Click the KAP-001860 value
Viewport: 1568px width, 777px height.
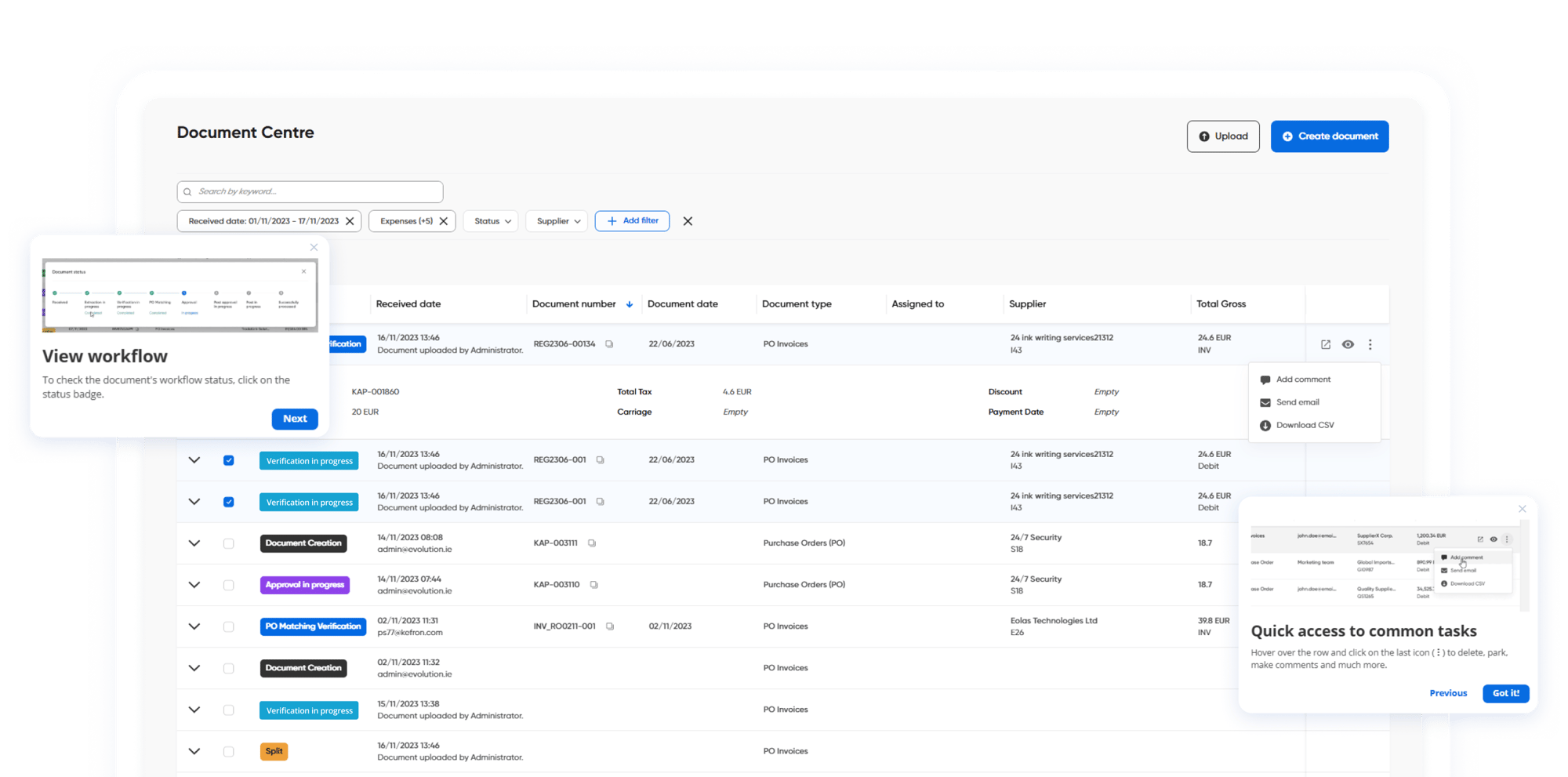[x=376, y=392]
